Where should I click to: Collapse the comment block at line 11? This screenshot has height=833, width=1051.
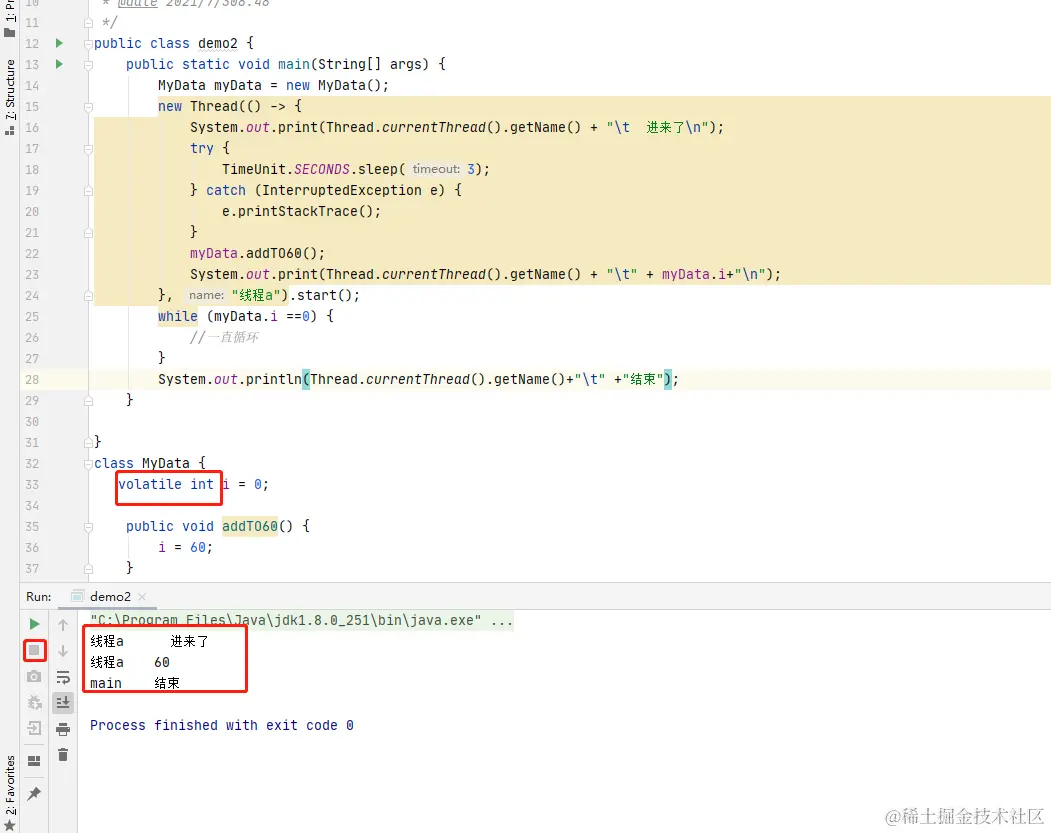88,23
